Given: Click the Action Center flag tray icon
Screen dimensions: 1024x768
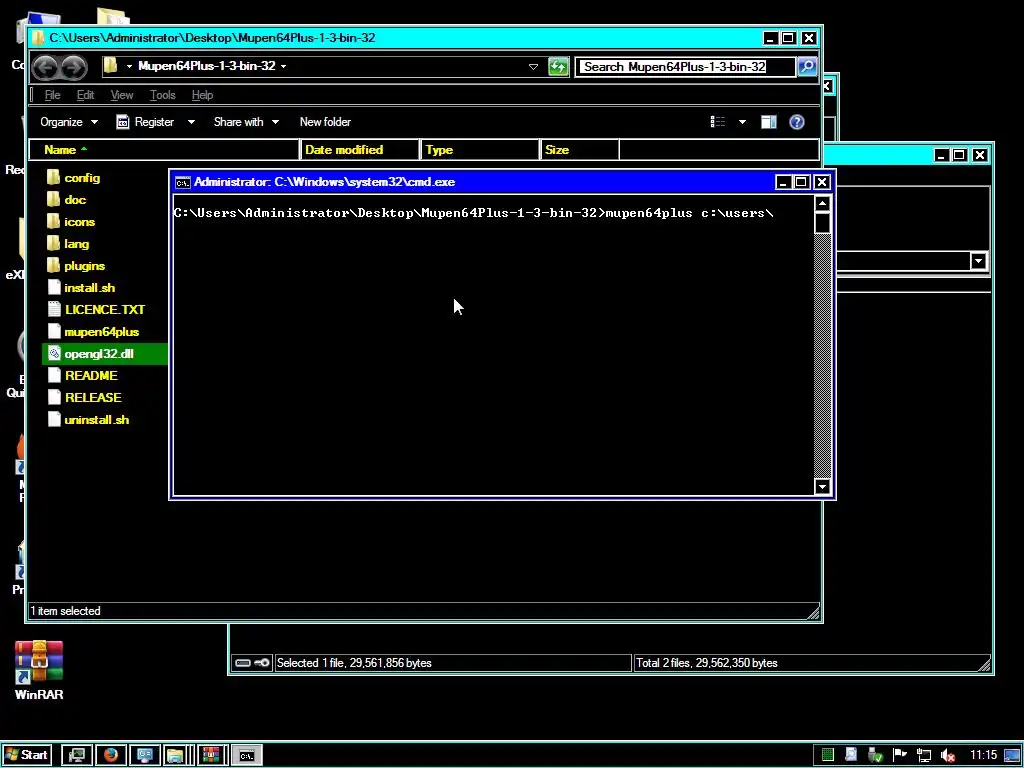Looking at the screenshot, I should [899, 755].
